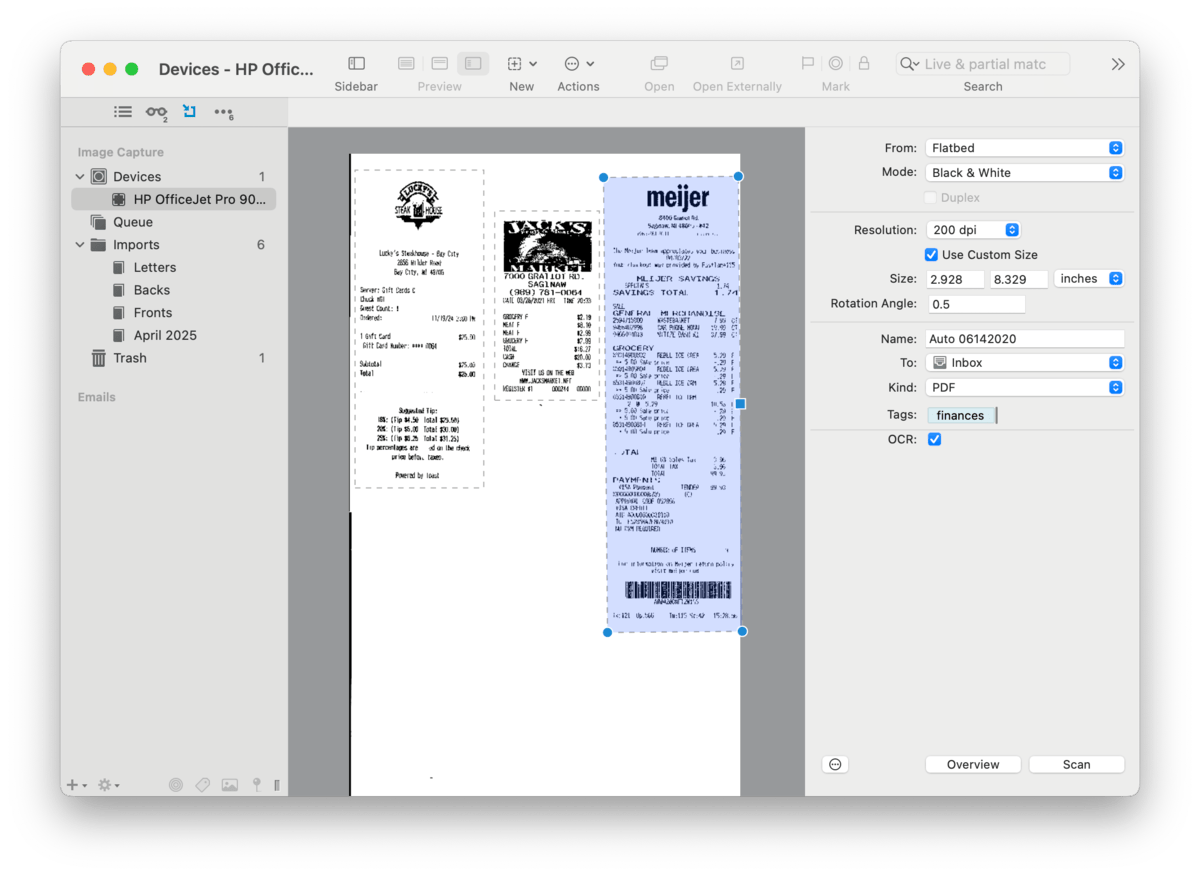Click the list view icon above sidebar
Image resolution: width=1200 pixels, height=876 pixels.
[x=122, y=112]
